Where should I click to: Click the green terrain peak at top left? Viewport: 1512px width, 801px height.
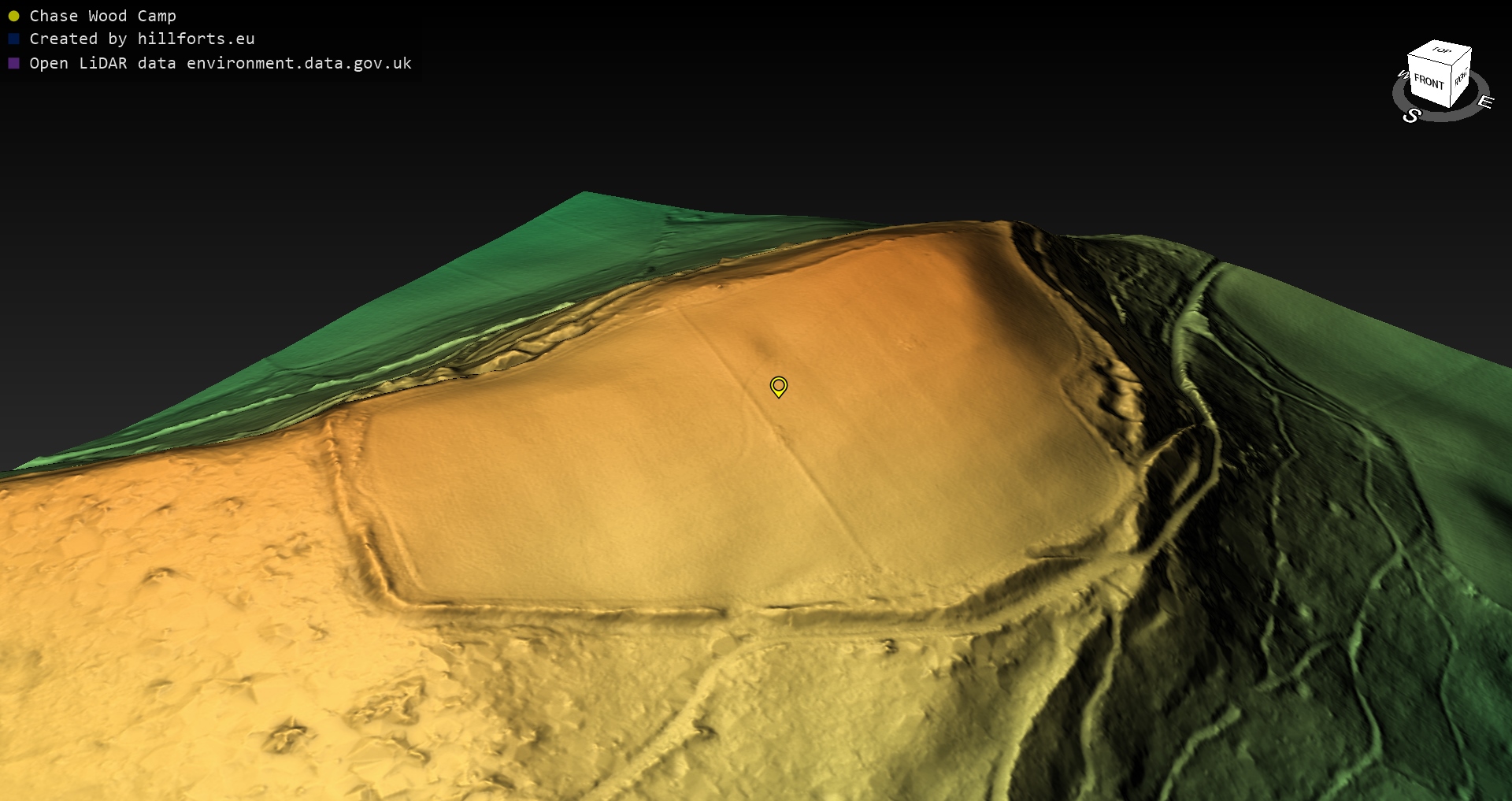(584, 197)
